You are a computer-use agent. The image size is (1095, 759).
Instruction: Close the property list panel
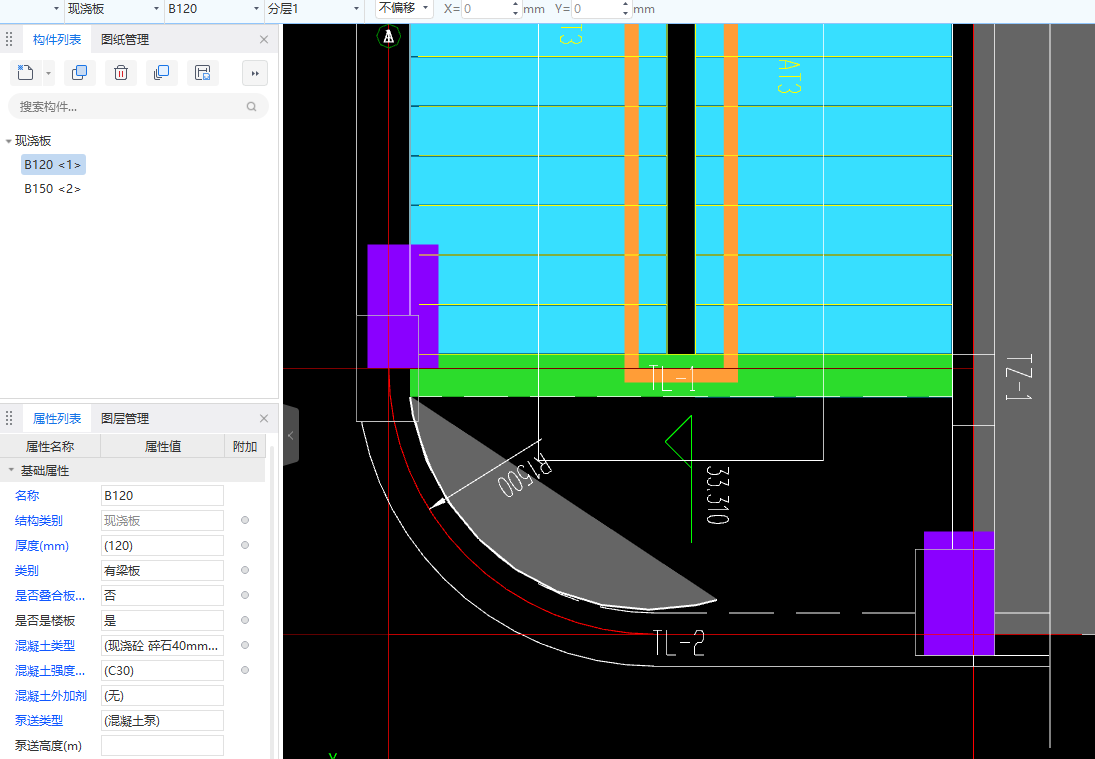click(264, 418)
